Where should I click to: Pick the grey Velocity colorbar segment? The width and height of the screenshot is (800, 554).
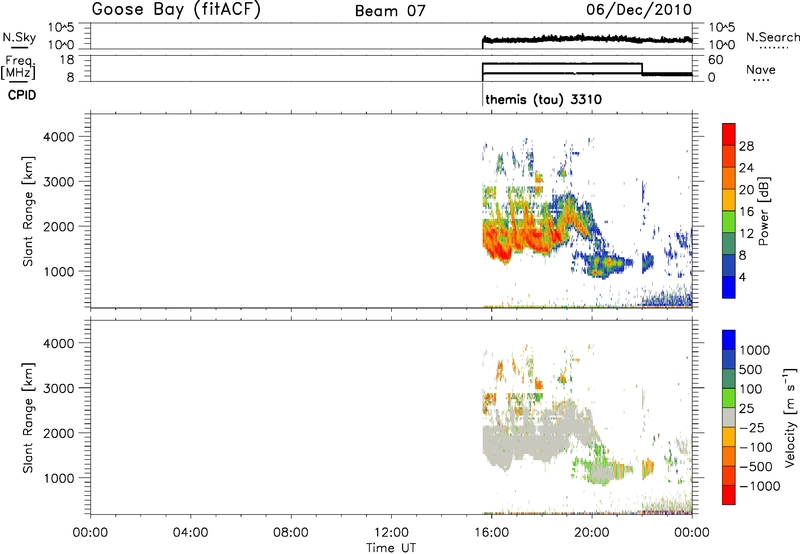tap(729, 418)
